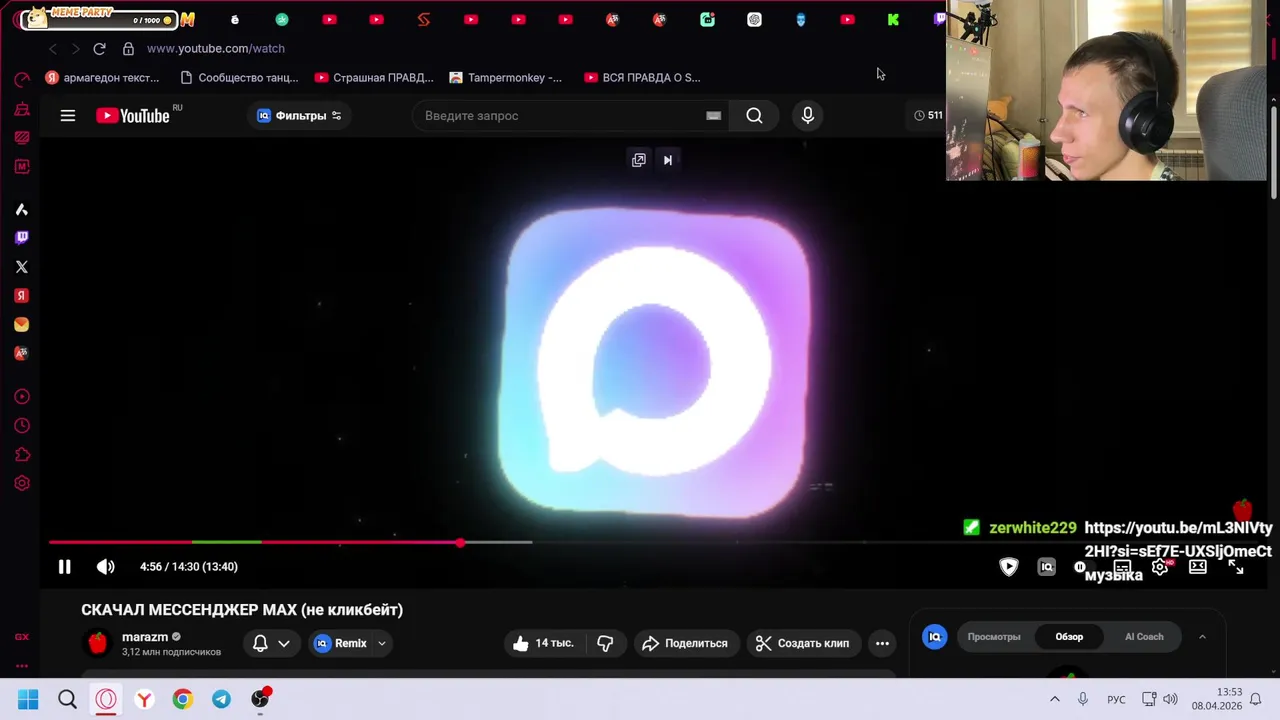This screenshot has width=1280, height=720.
Task: Click Создать клип
Action: pos(803,644)
